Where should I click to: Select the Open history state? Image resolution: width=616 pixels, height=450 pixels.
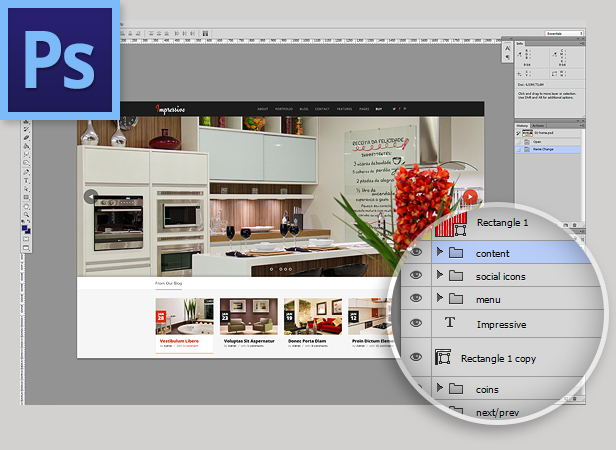[x=548, y=141]
